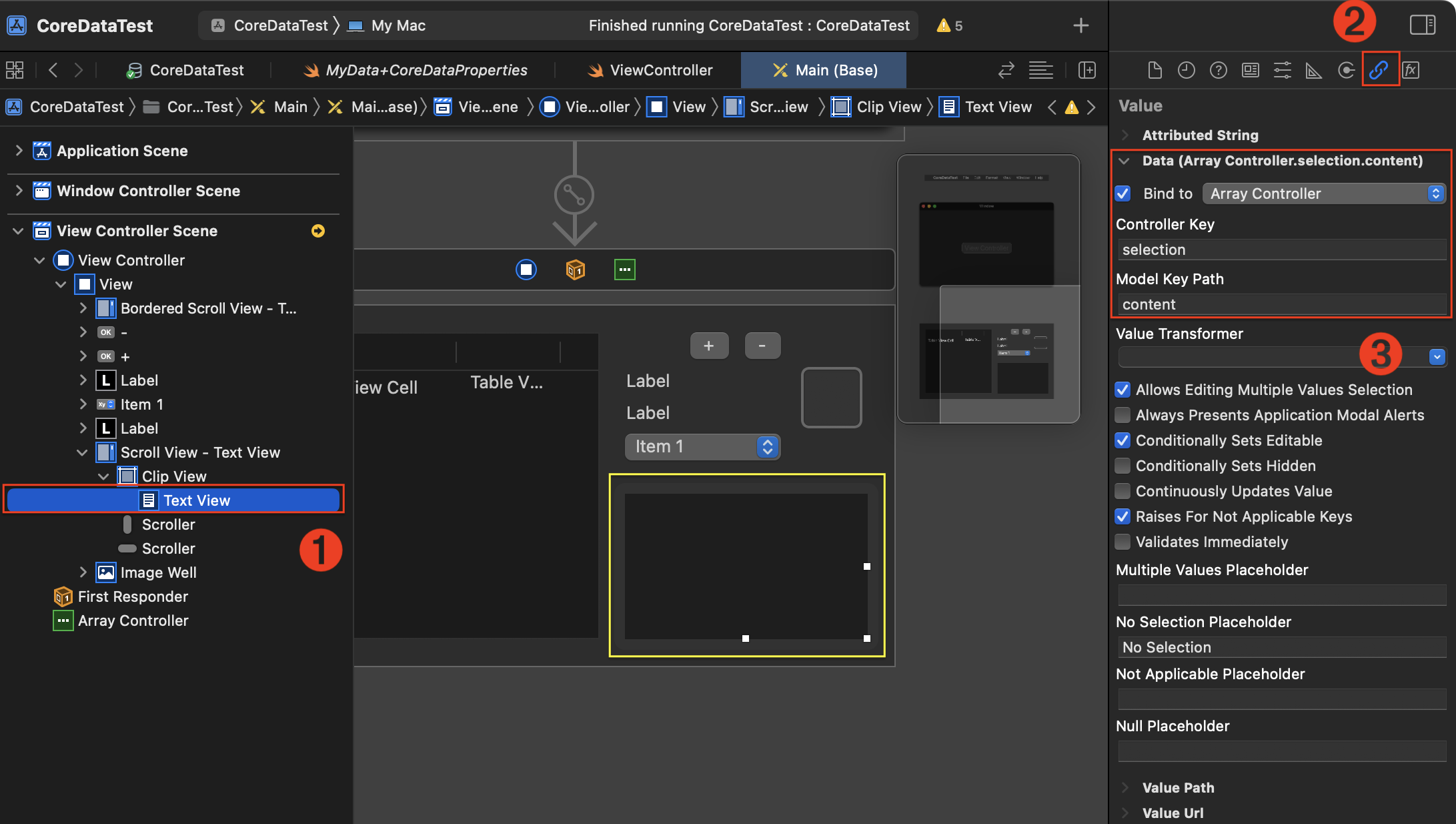This screenshot has height=824, width=1456.
Task: Show the Quick Help inspector
Action: (x=1218, y=70)
